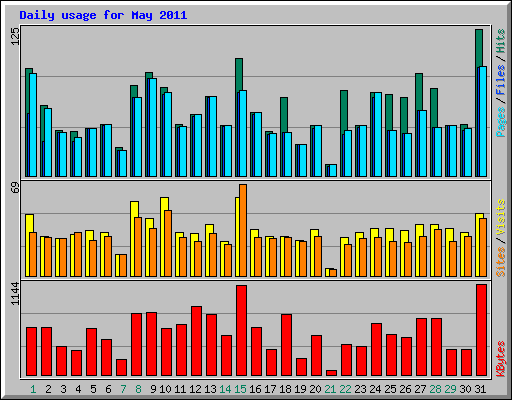Click day 5 on the x-axis
The image size is (512, 400).
[x=93, y=389]
